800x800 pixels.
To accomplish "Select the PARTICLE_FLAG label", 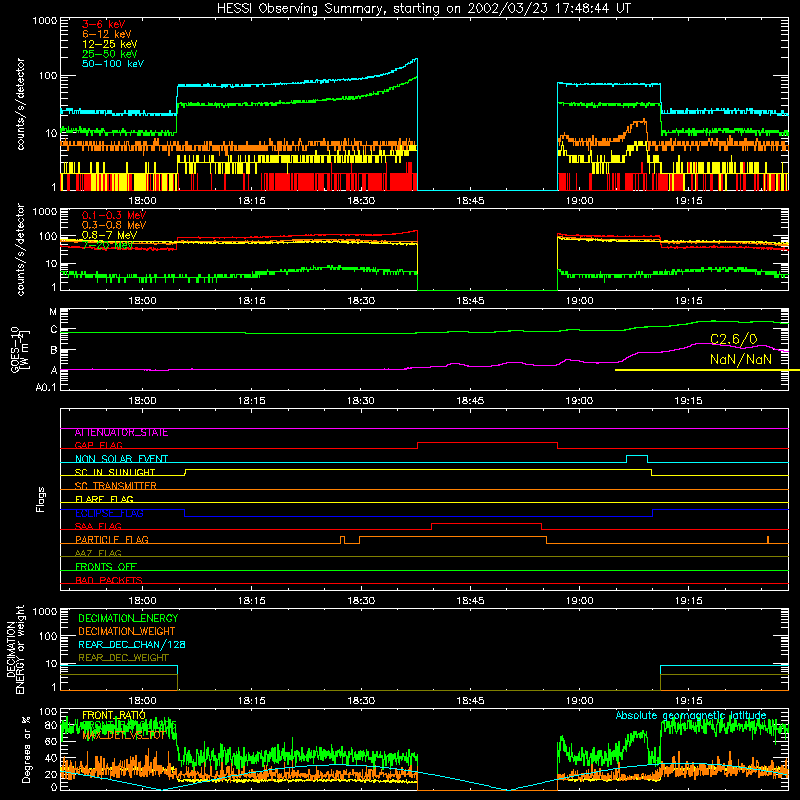I will (112, 539).
